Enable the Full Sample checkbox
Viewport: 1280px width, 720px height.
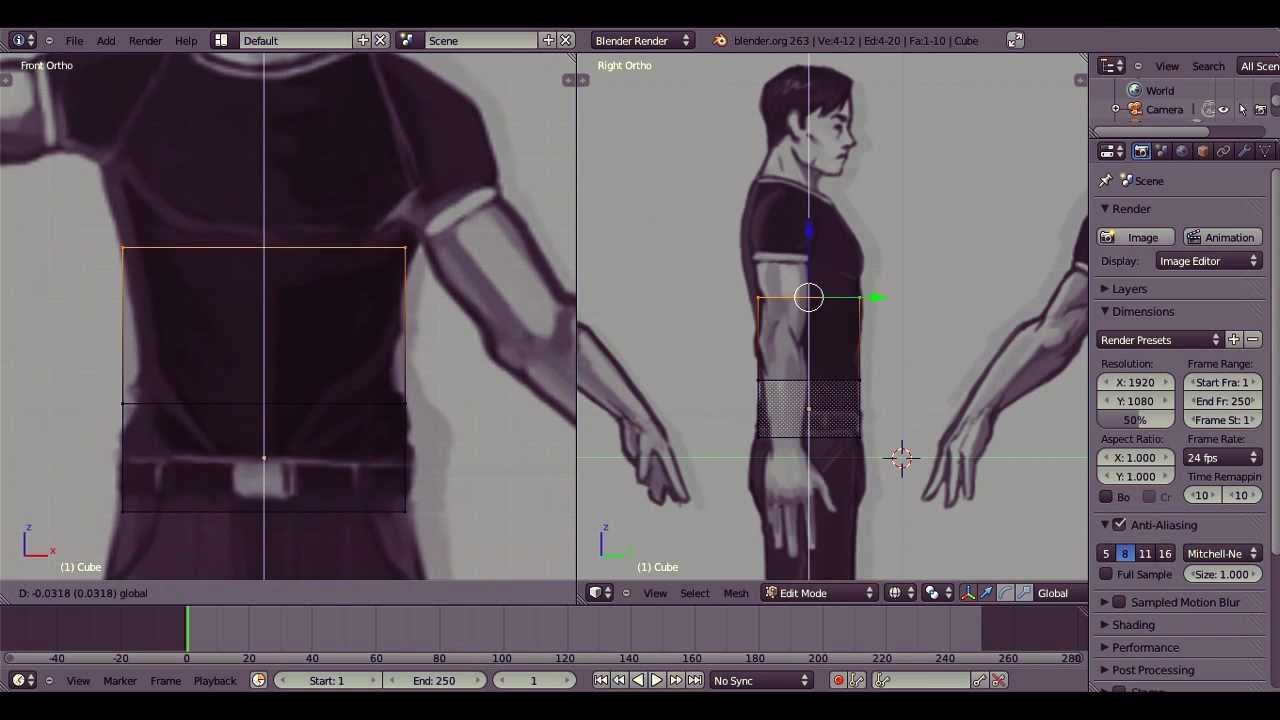tap(1106, 574)
